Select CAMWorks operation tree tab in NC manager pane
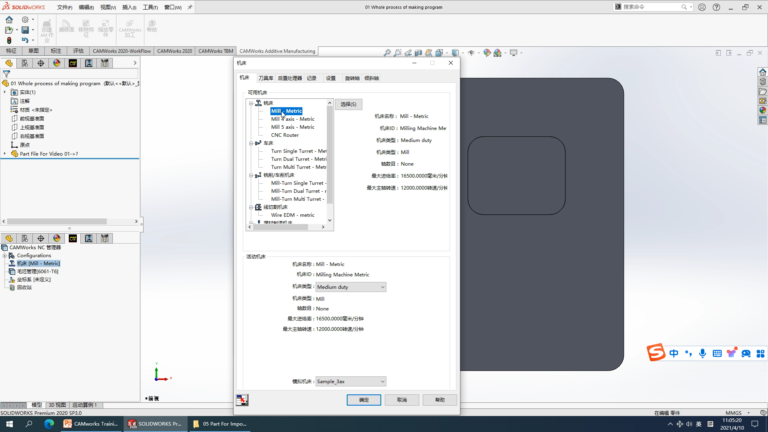Screen dimensions: 768x432 pos(89,239)
